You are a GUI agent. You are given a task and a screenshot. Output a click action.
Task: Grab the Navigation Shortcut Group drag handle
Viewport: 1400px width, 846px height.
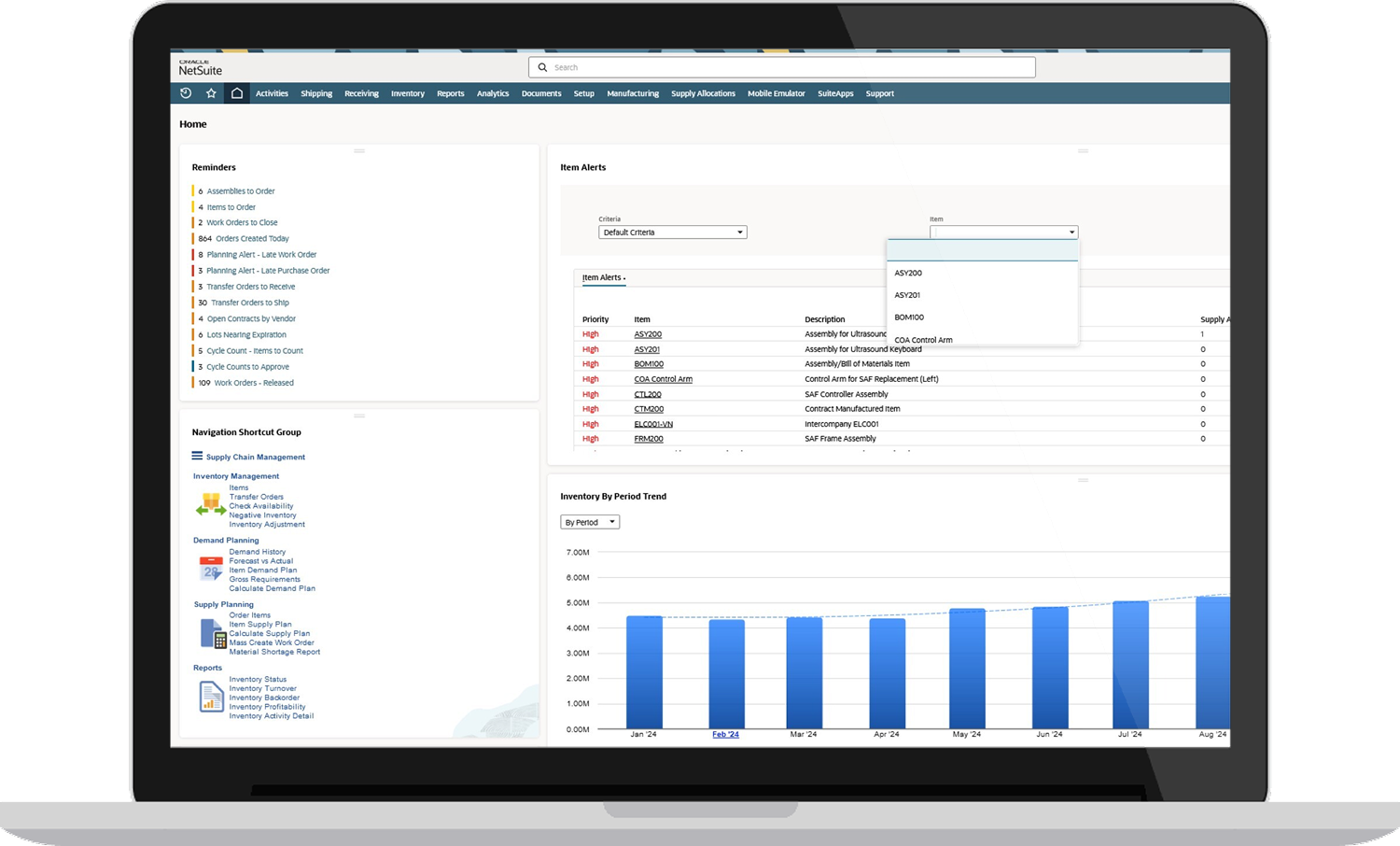click(x=359, y=416)
